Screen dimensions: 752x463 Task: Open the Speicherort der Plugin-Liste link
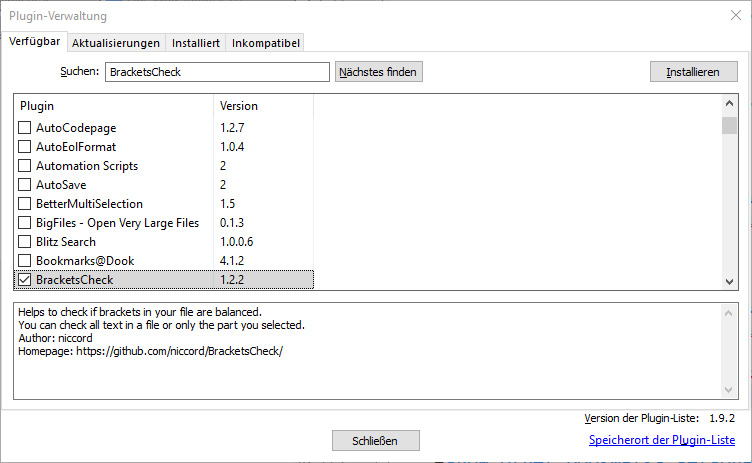coord(662,440)
